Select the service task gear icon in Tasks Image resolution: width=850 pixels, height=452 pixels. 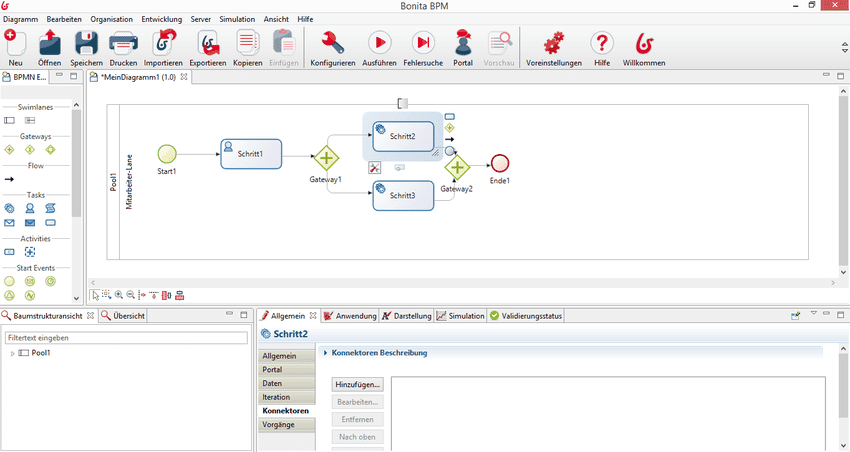pyautogui.click(x=9, y=208)
